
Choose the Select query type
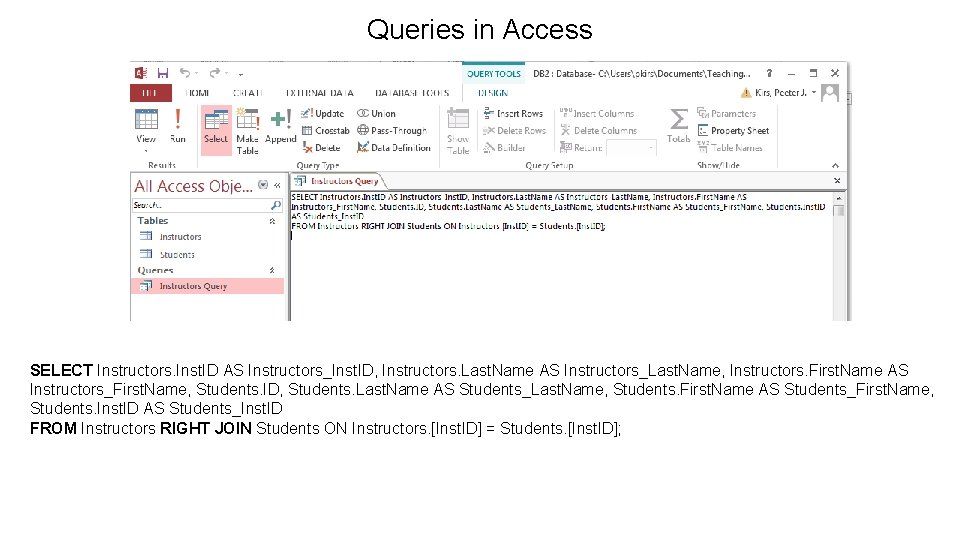click(x=216, y=130)
